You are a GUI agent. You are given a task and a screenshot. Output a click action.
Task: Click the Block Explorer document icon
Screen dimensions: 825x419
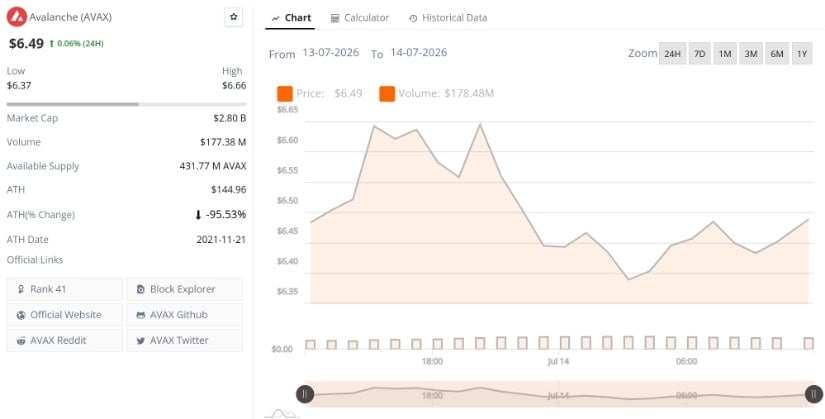(140, 289)
